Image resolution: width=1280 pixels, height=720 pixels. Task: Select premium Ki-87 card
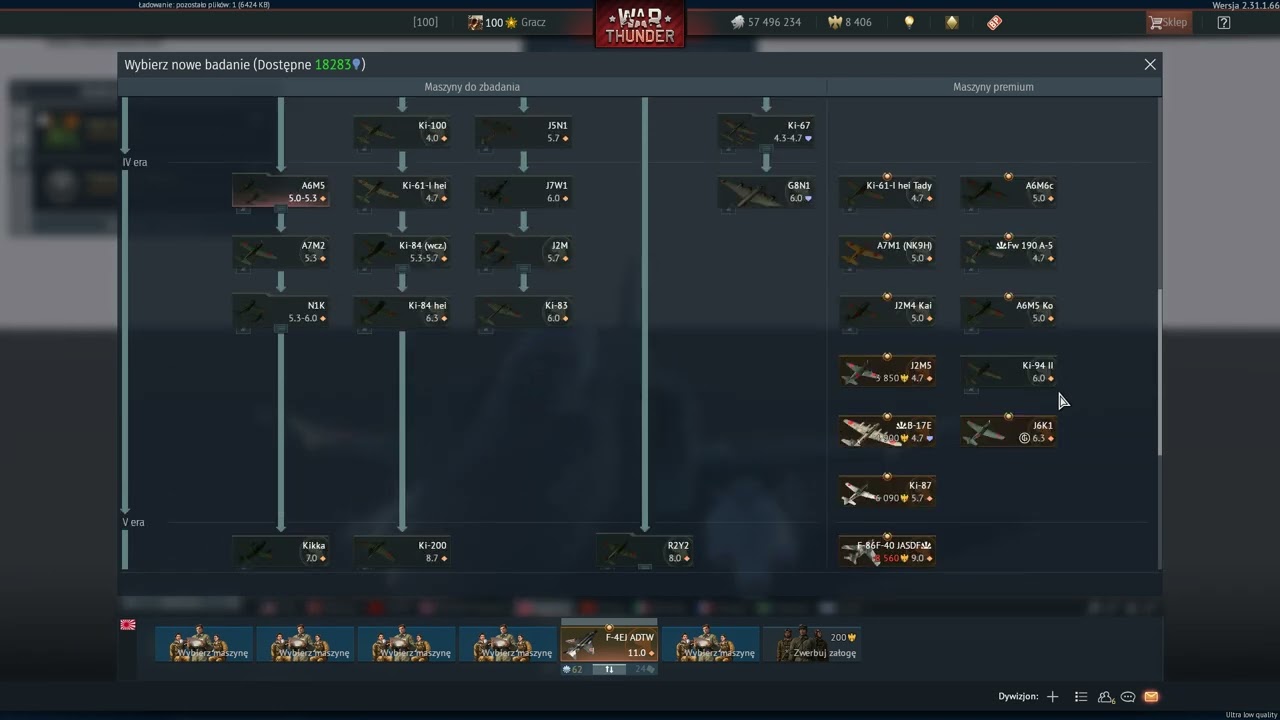click(887, 492)
